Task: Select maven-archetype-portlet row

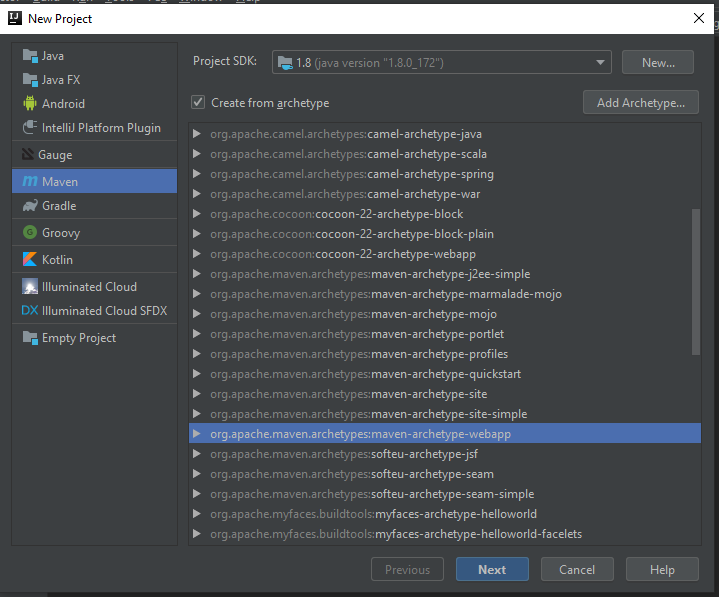Action: [445, 334]
